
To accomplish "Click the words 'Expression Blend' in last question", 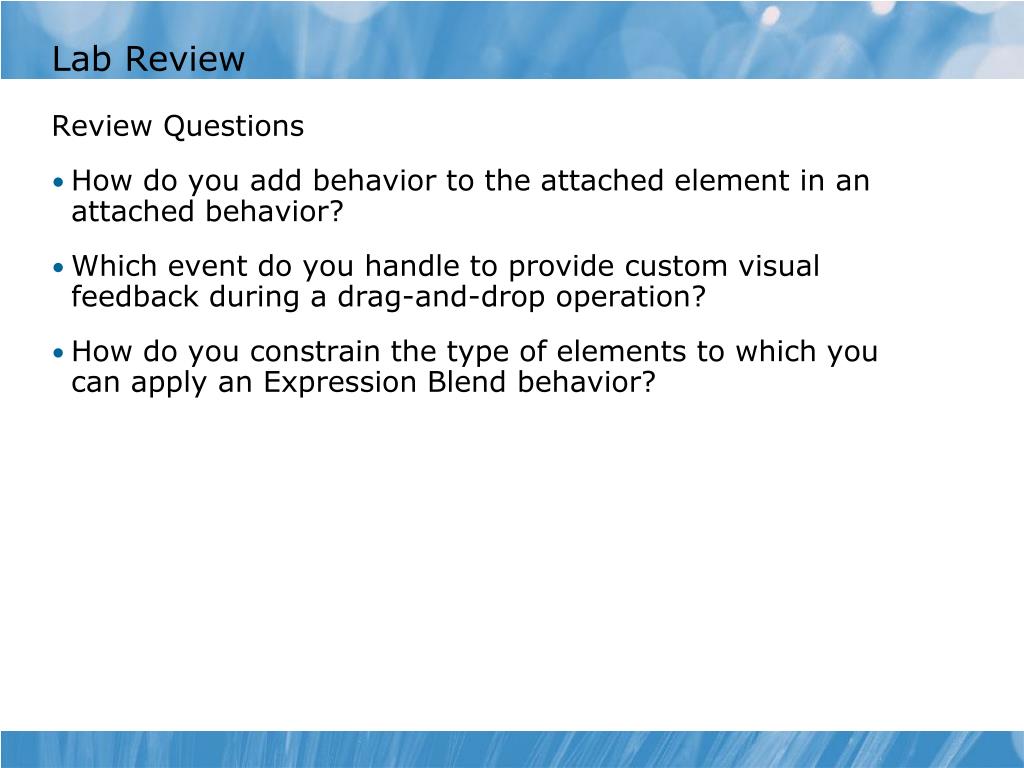I will click(x=385, y=383).
